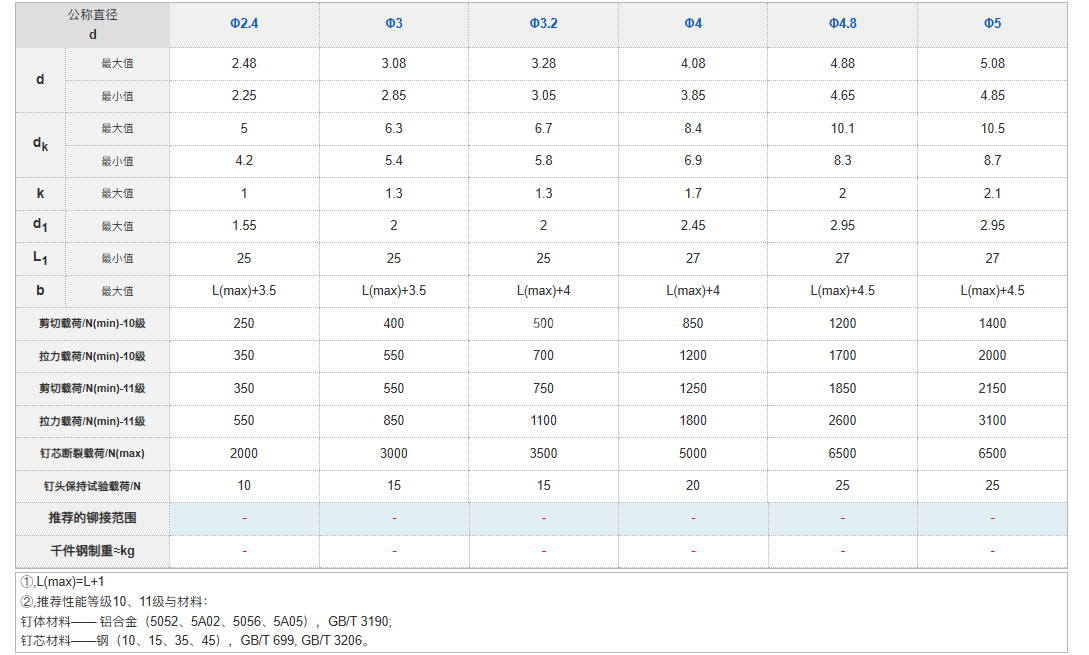
Task: Select the 钉芯断裂载荷/N(max) row label
Action: click(93, 454)
